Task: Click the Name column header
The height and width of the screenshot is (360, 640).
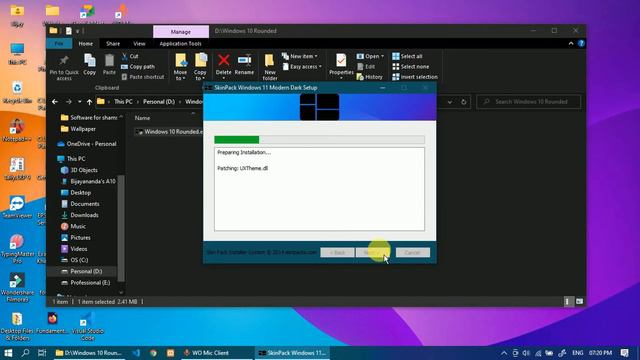Action: [x=142, y=118]
